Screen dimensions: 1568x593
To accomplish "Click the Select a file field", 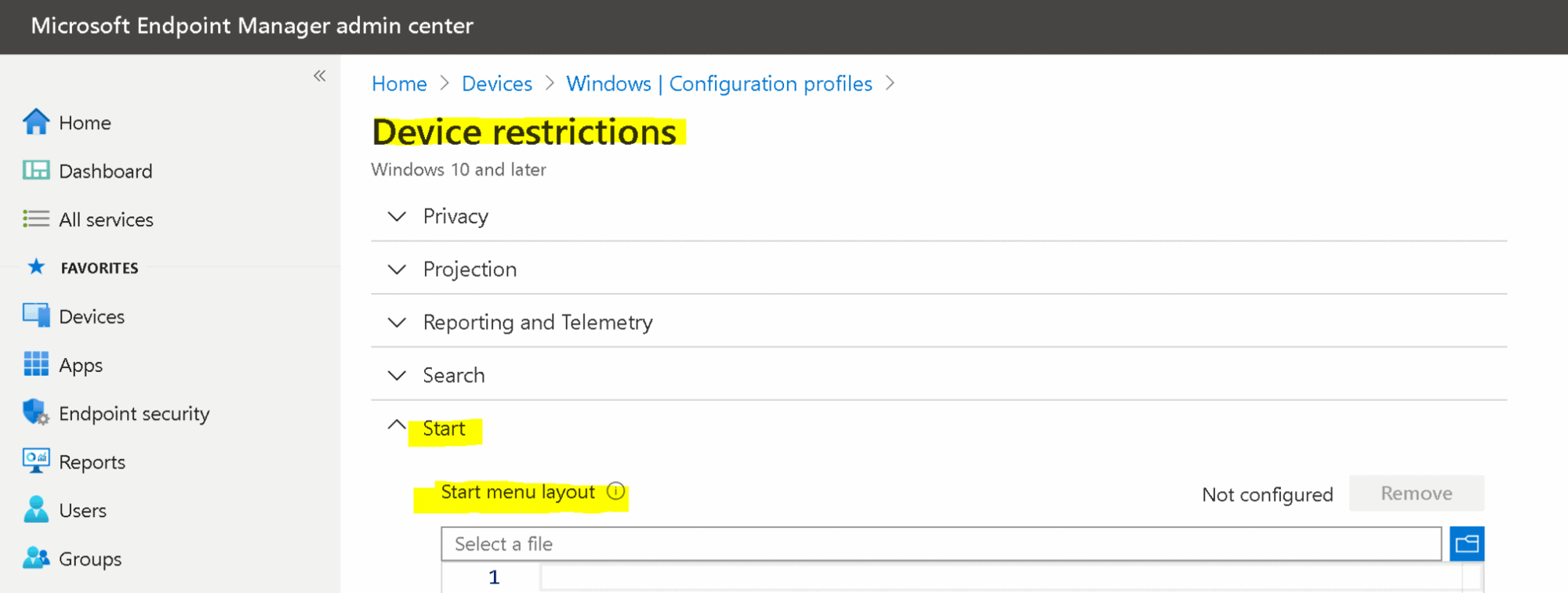I will pyautogui.click(x=862, y=543).
